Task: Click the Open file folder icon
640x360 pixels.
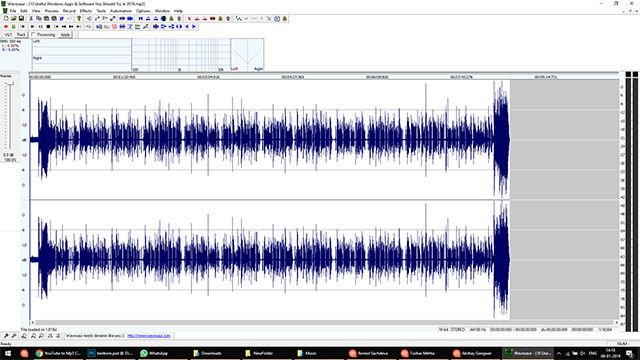Action: click(x=13, y=18)
